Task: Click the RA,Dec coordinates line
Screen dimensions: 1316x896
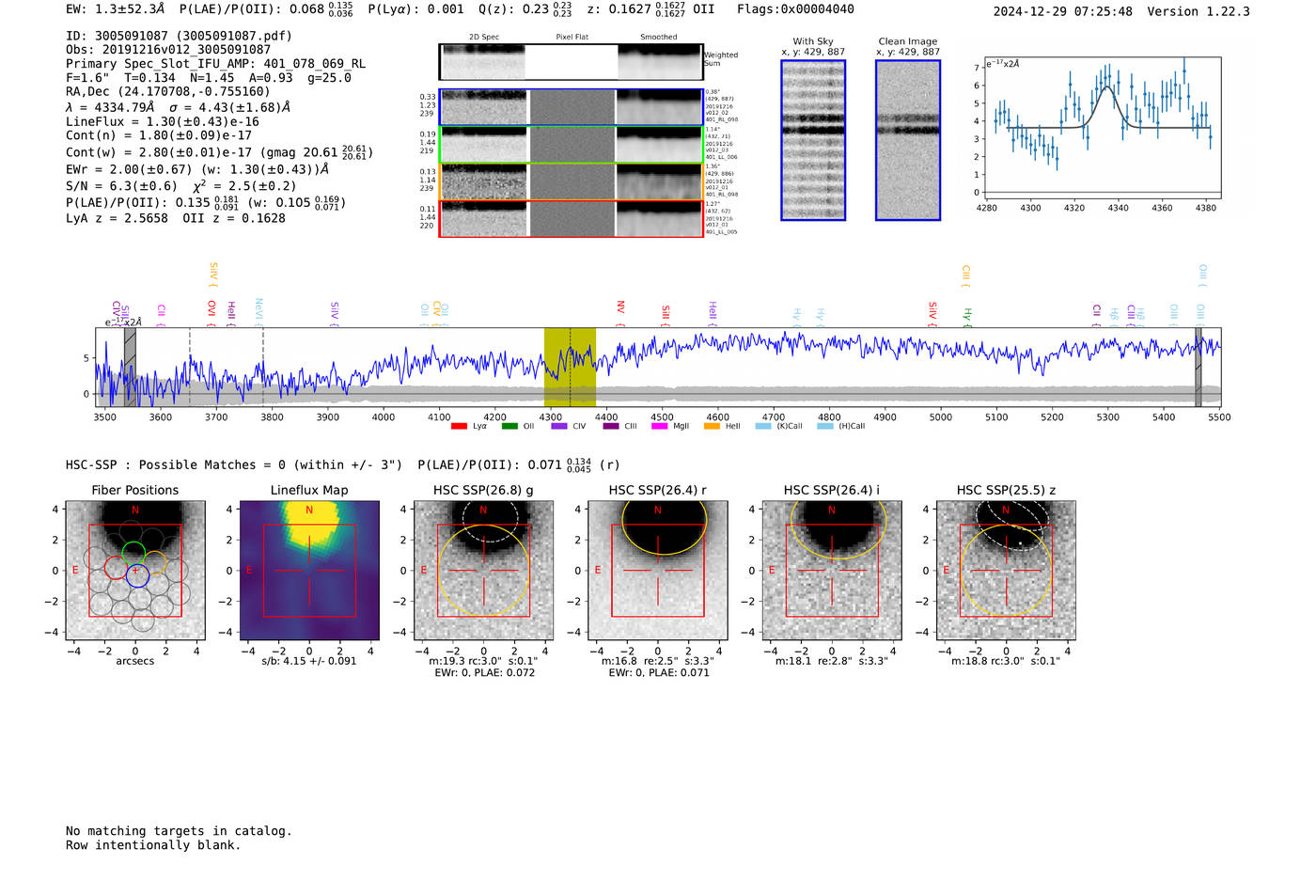Action: point(167,91)
